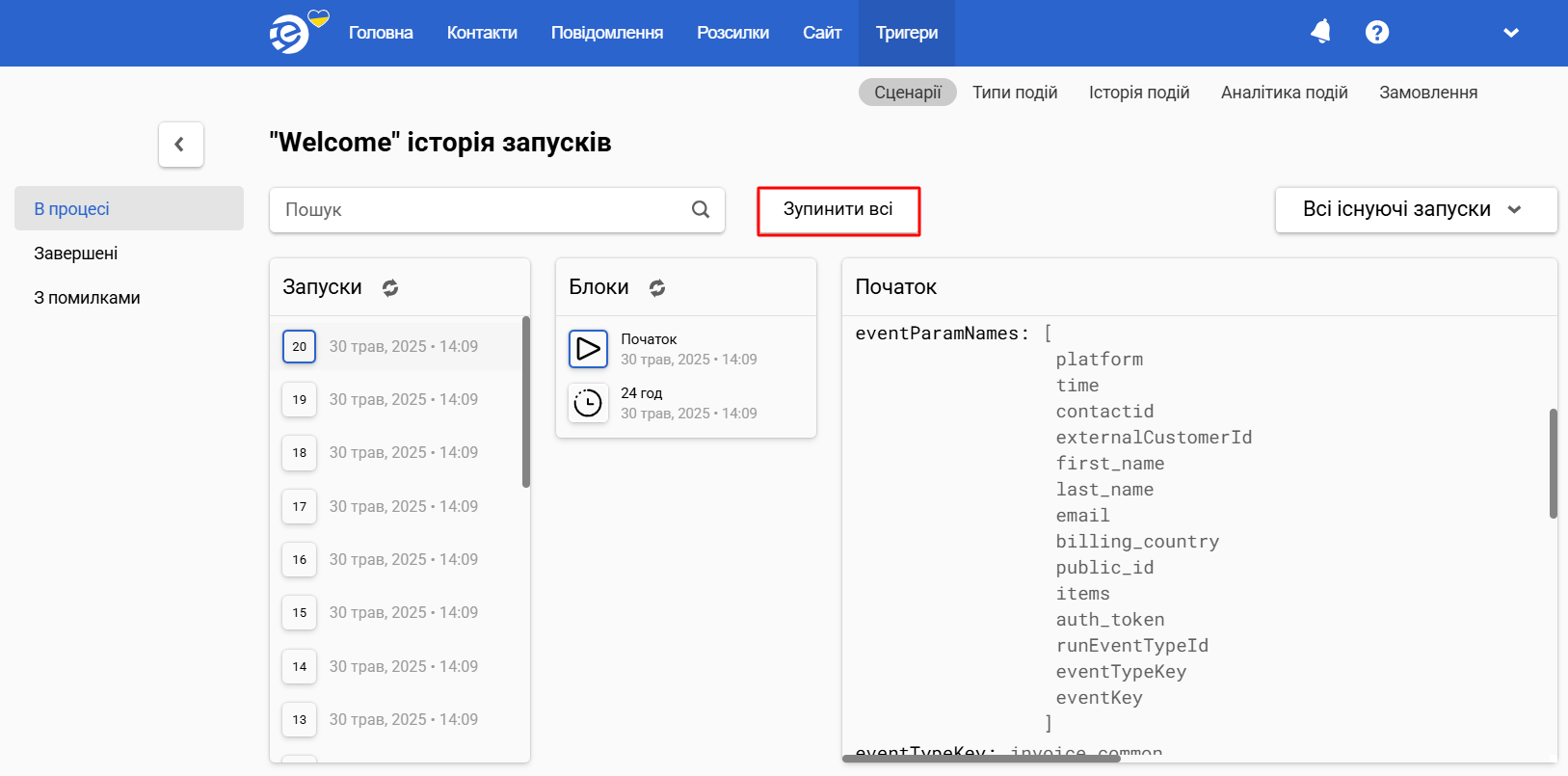Screen dimensions: 1568x776
Task: Open the Сайт menu
Action: 822,33
